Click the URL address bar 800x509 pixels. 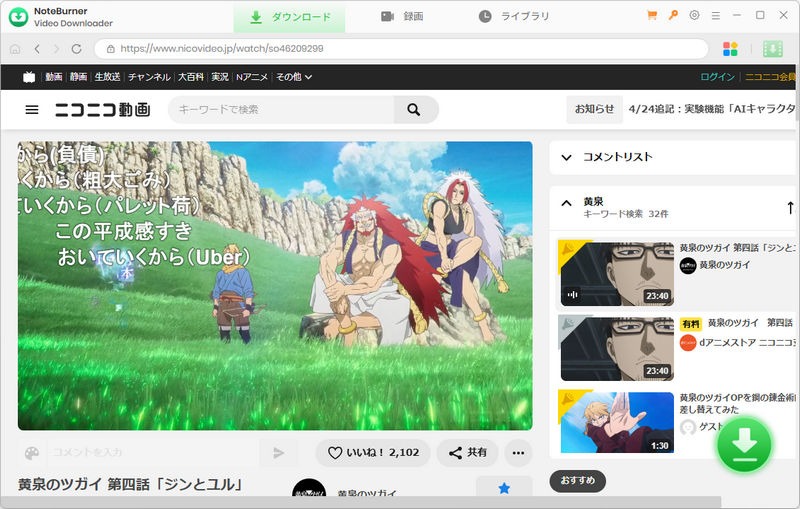401,49
